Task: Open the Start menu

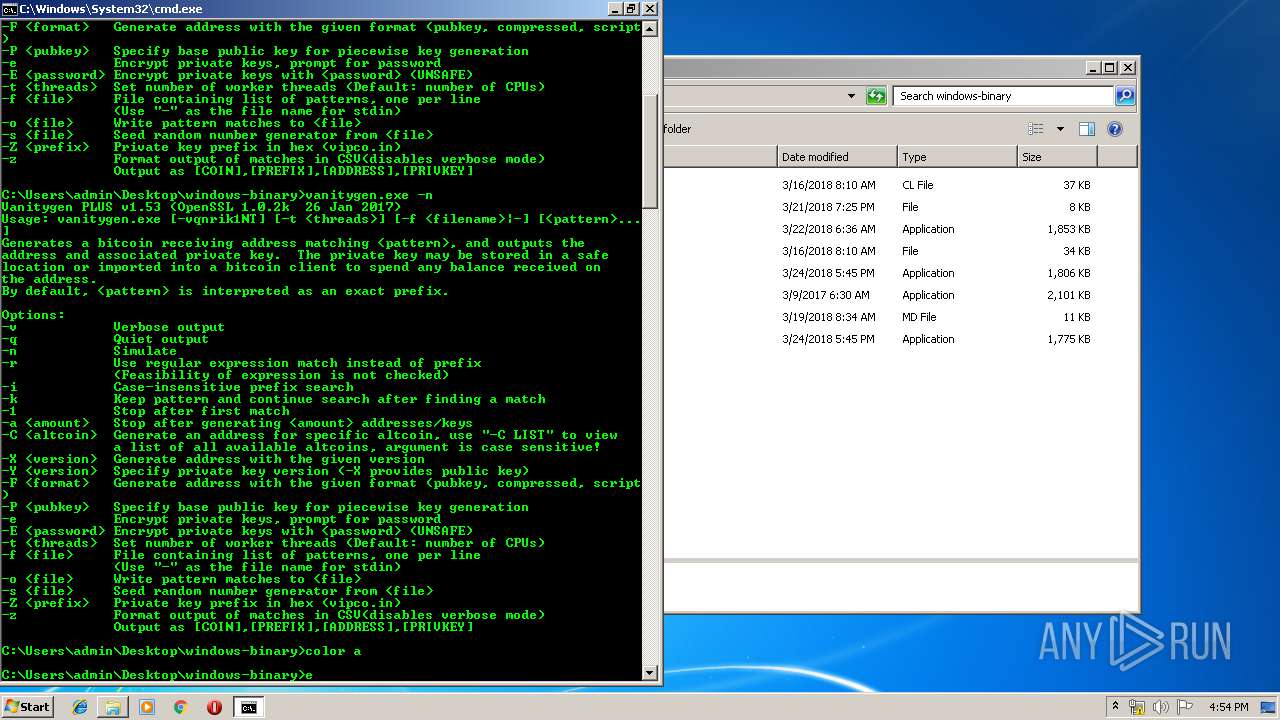Action: [x=27, y=707]
